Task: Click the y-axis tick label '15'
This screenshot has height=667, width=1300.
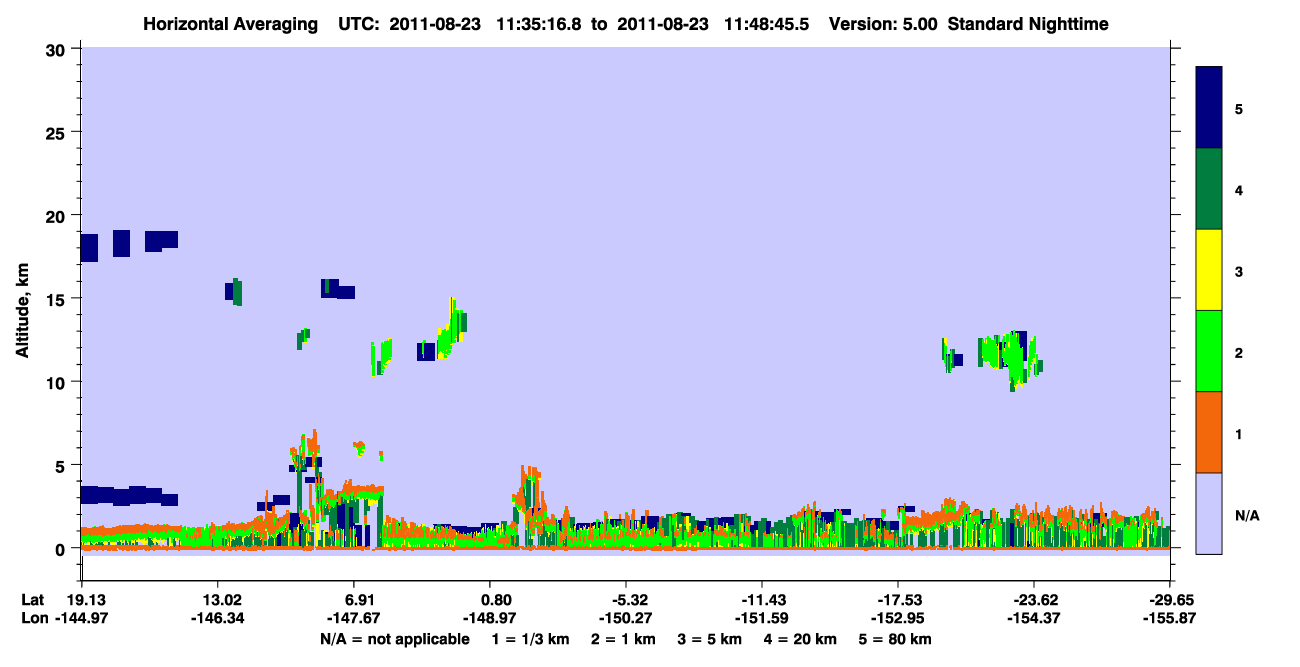Action: click(x=57, y=299)
